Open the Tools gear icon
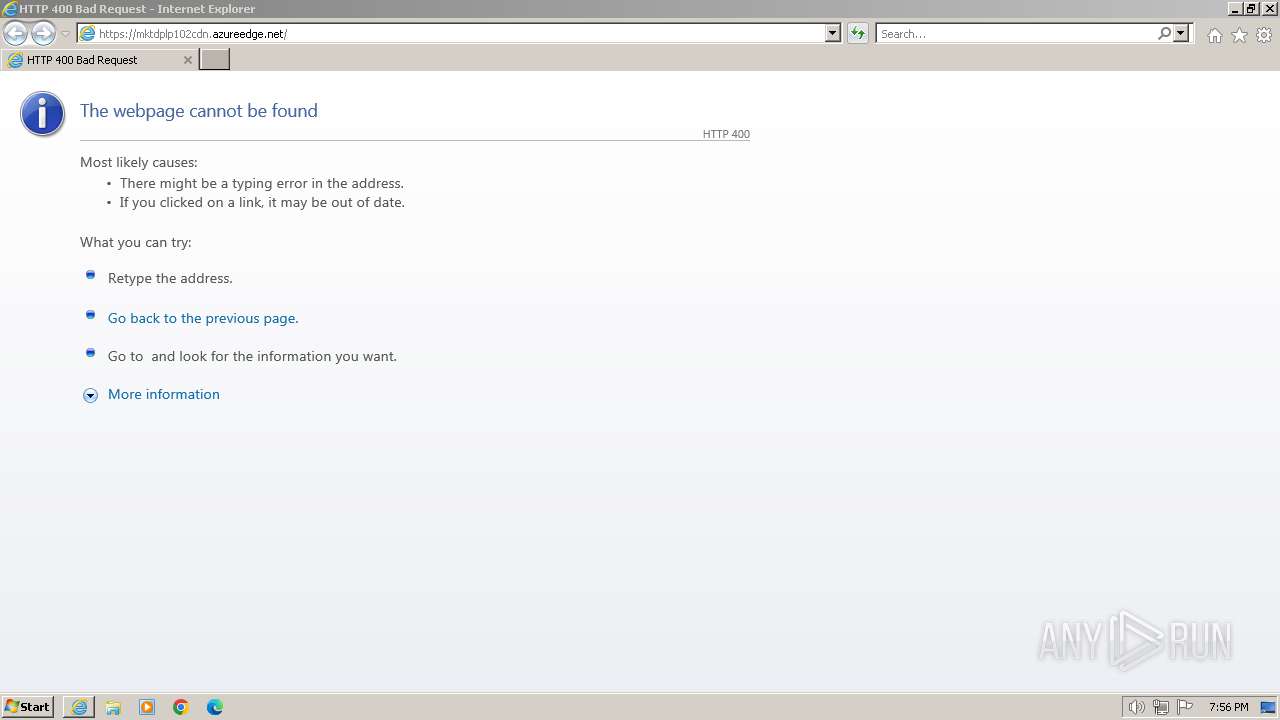The height and width of the screenshot is (720, 1280). (x=1264, y=35)
